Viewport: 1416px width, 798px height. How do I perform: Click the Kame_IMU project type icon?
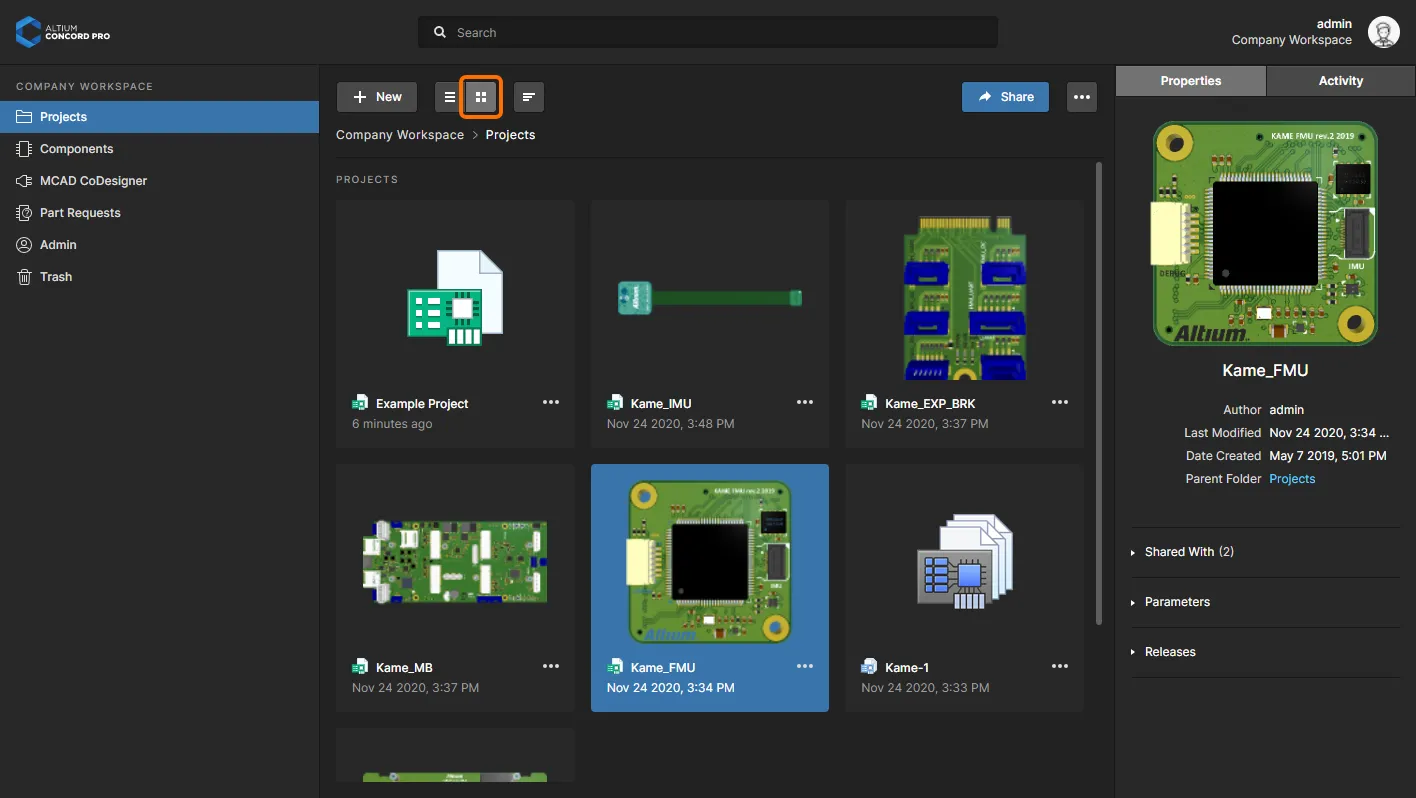pyautogui.click(x=615, y=403)
